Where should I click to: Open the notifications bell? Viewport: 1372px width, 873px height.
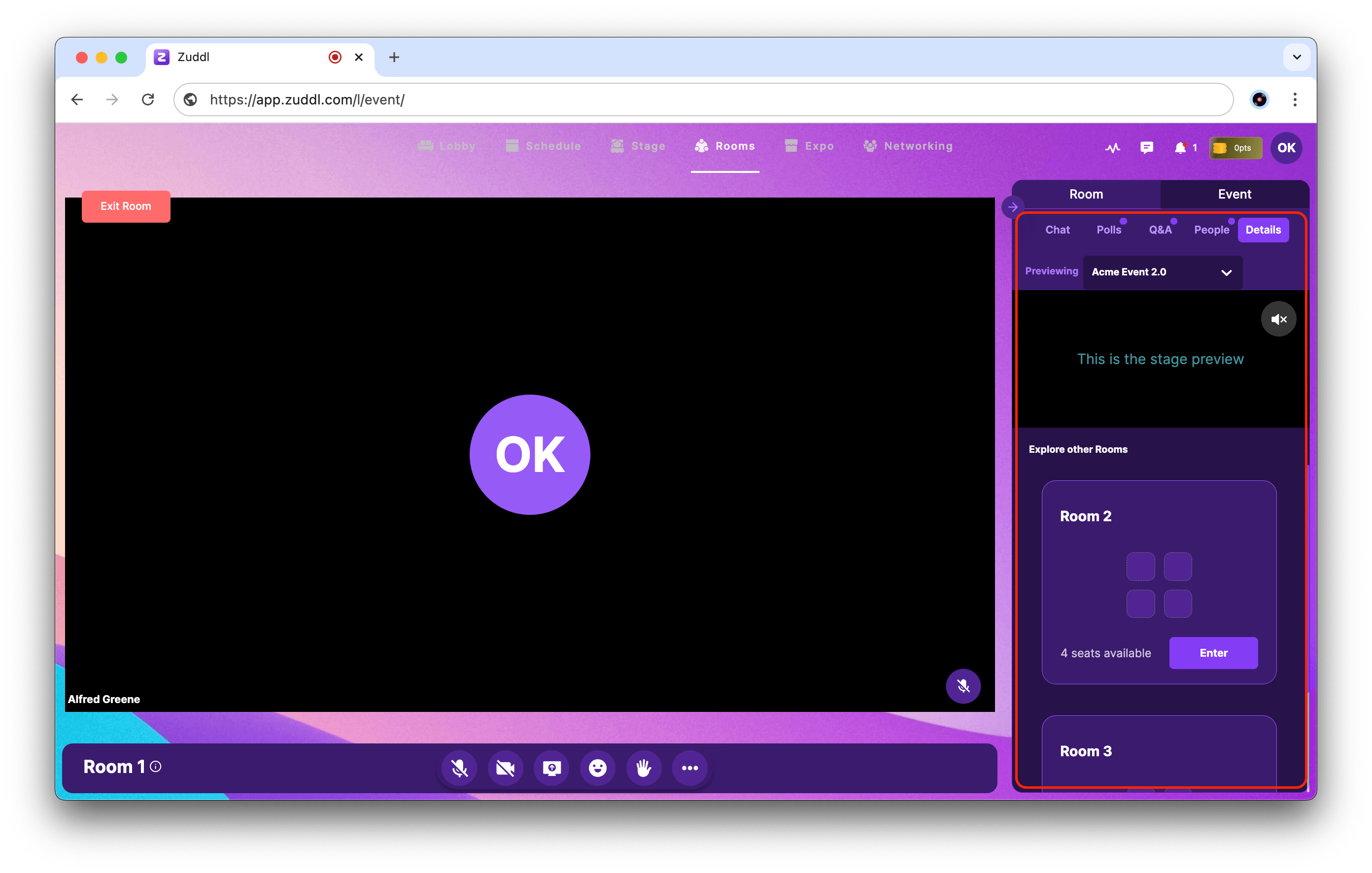(x=1180, y=147)
